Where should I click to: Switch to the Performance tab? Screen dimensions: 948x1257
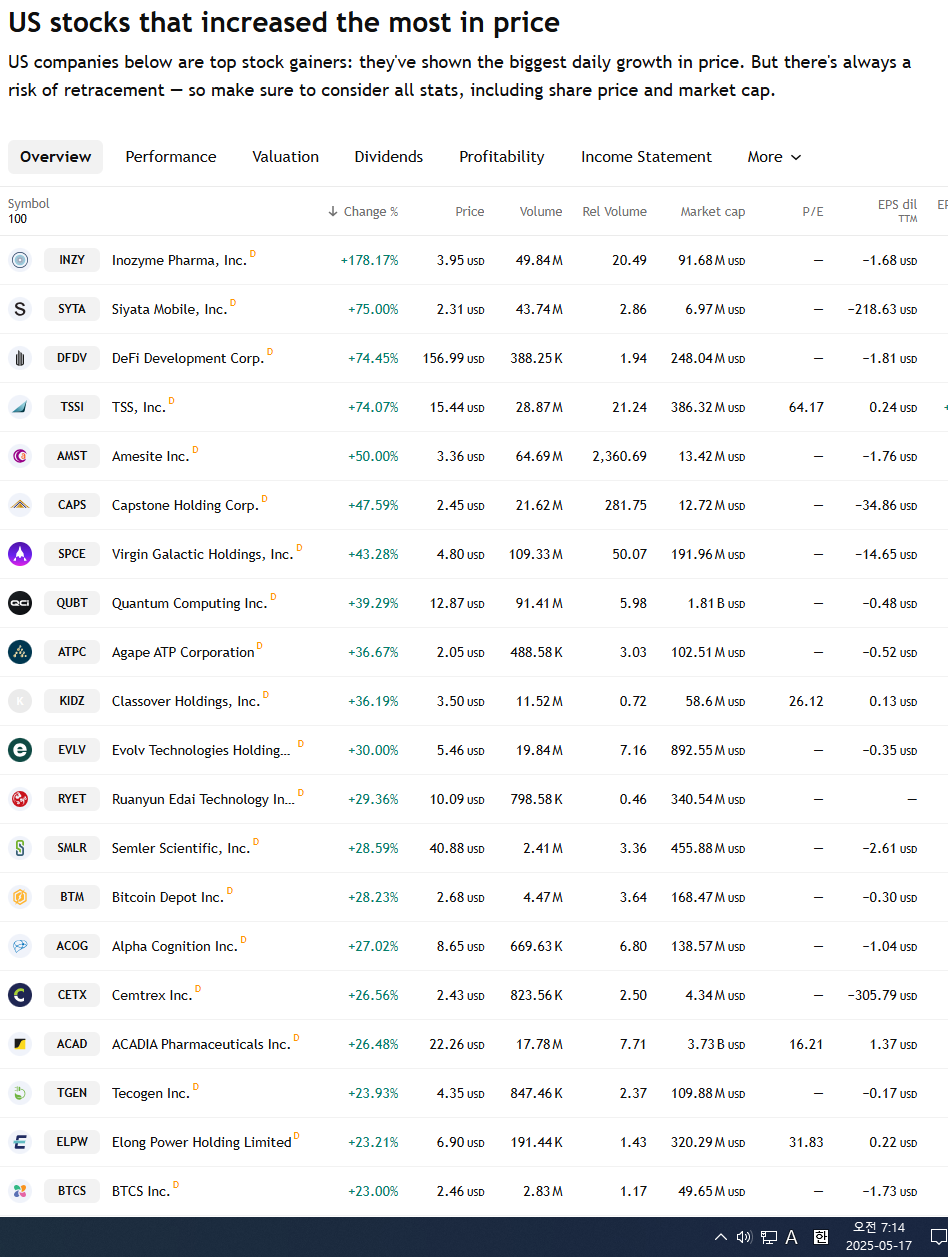(x=171, y=157)
